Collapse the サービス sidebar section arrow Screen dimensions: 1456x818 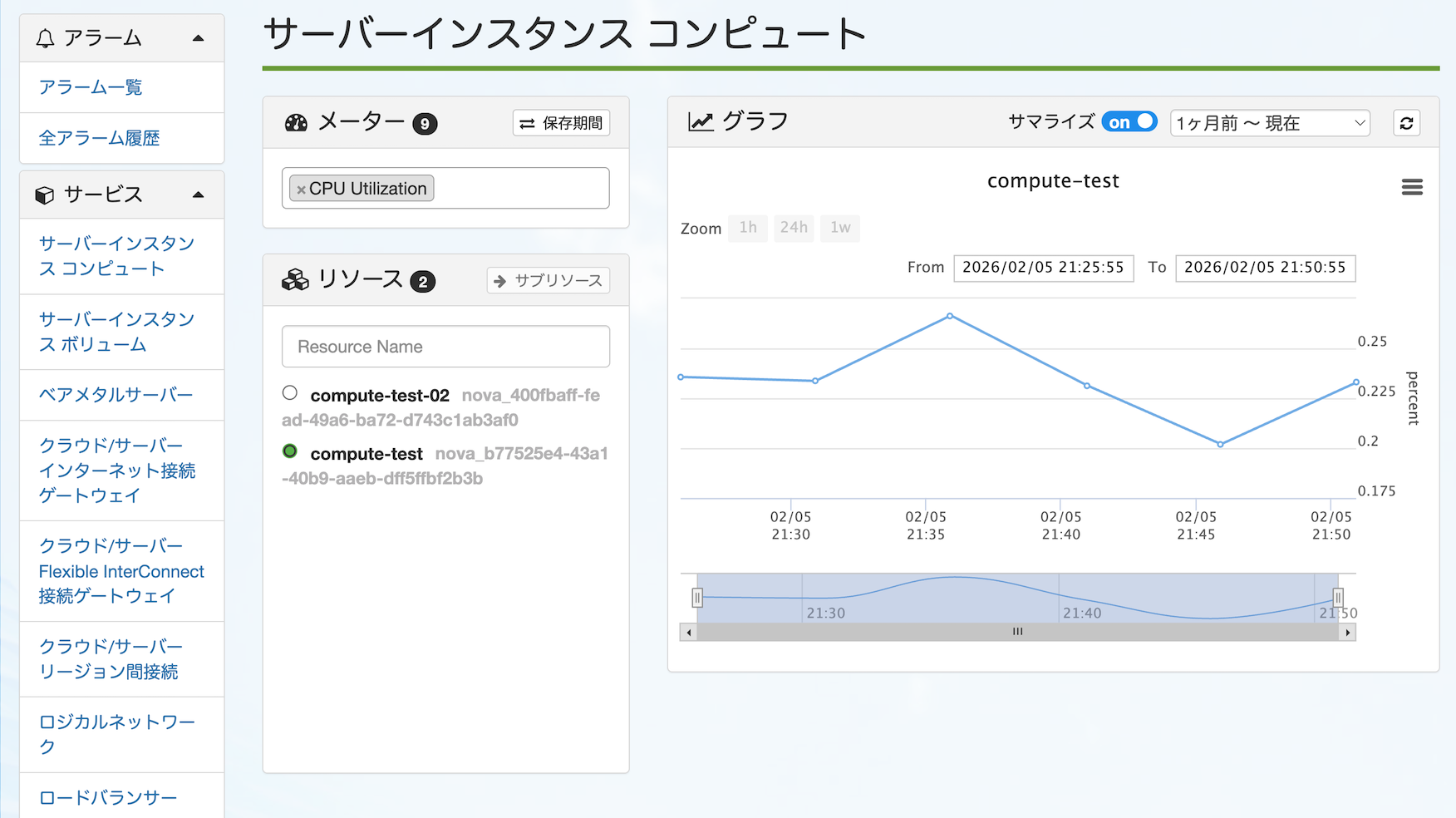pyautogui.click(x=198, y=195)
